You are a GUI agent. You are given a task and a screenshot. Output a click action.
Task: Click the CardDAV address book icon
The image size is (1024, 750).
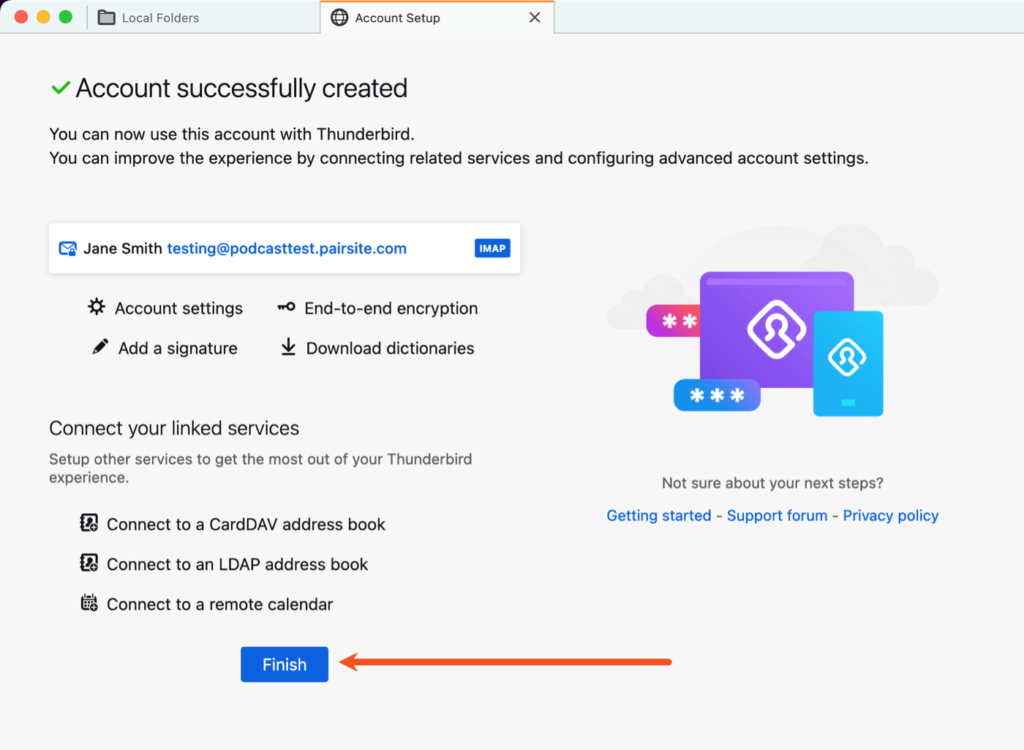pos(89,523)
